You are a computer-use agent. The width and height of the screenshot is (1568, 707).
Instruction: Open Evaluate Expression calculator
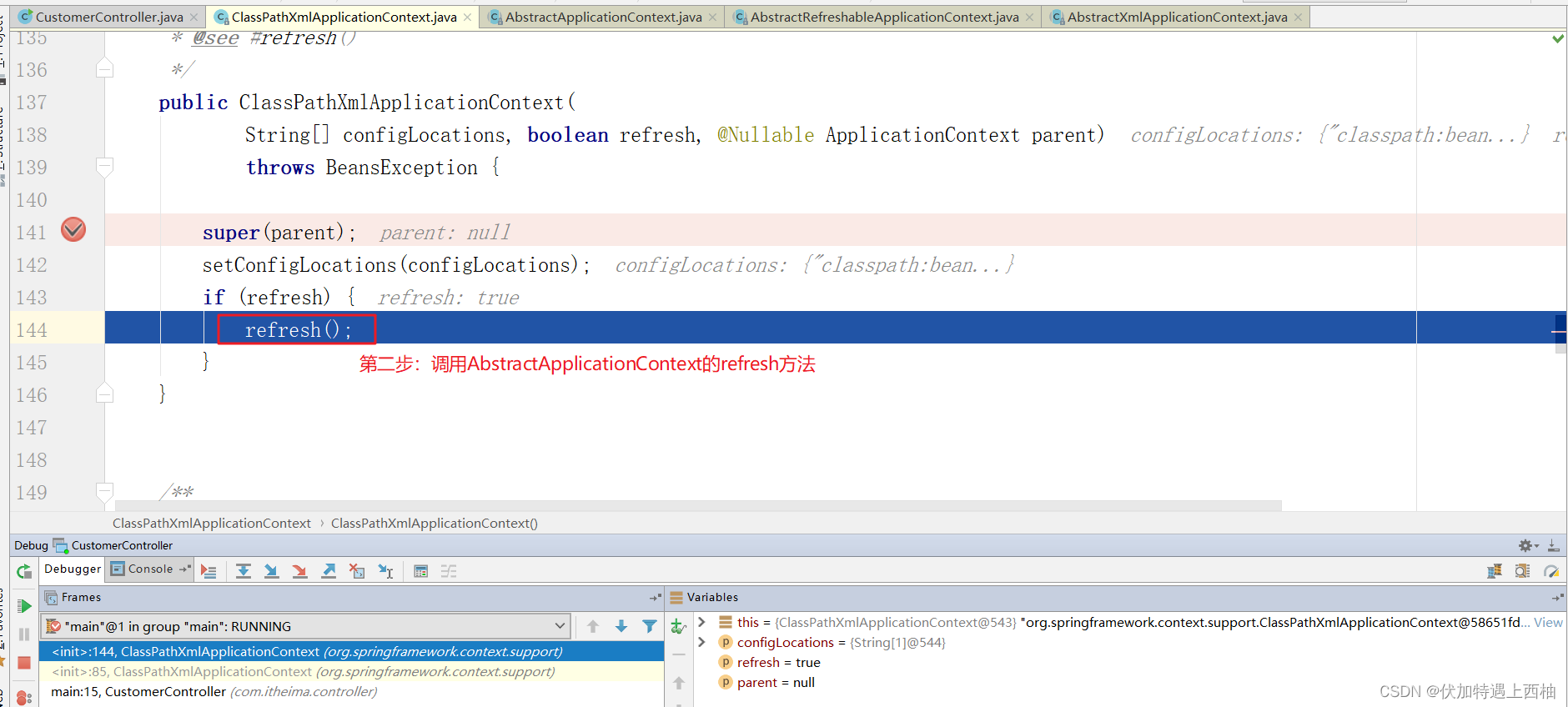click(x=421, y=571)
